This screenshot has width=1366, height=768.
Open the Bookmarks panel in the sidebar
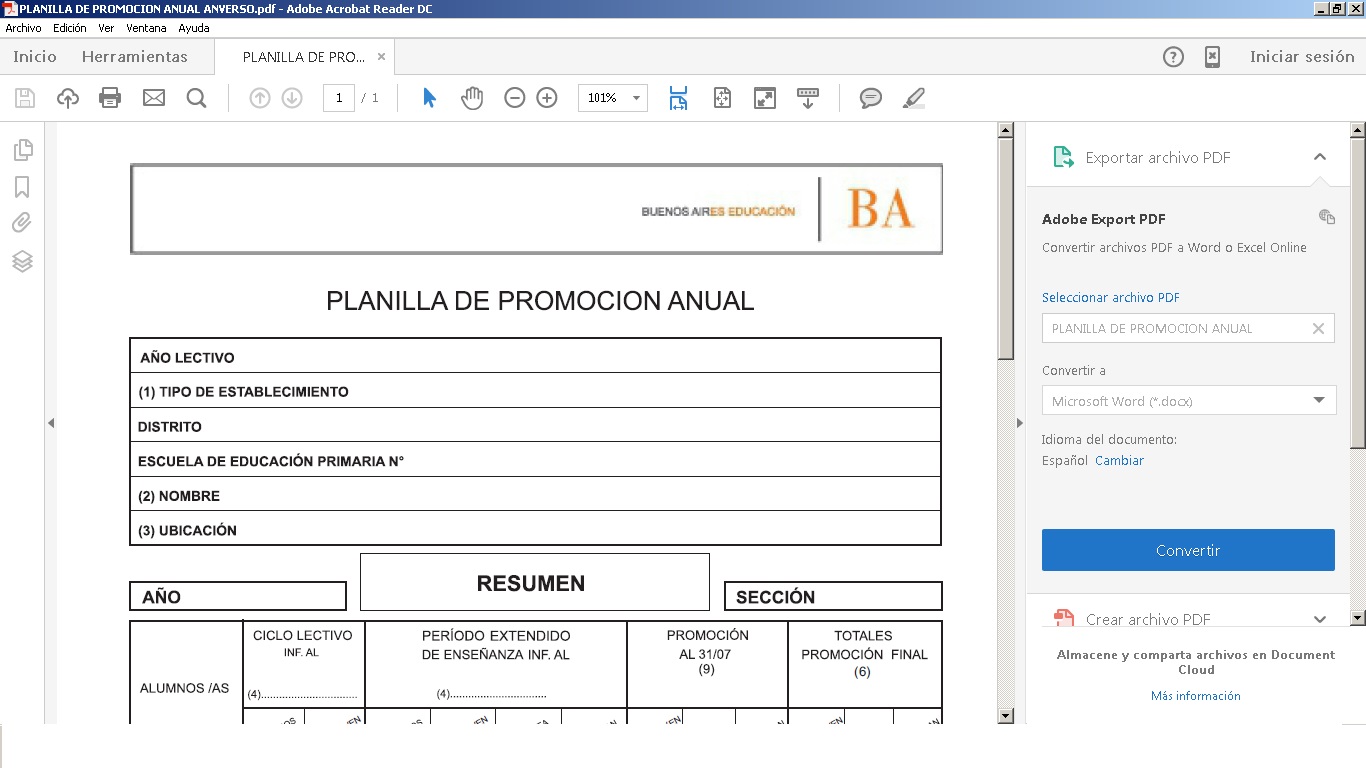23,187
